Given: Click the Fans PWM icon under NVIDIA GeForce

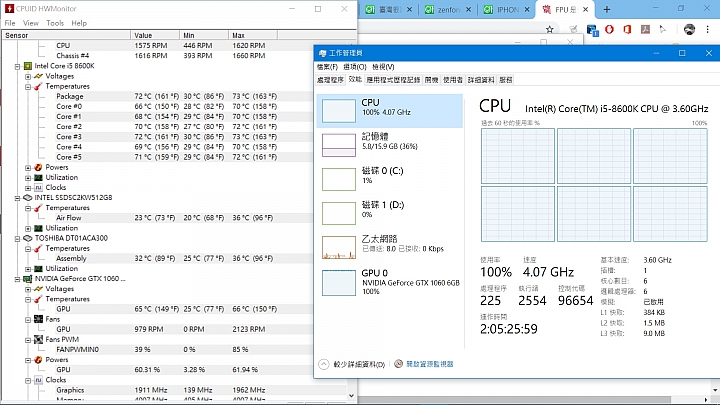Looking at the screenshot, I should coord(39,339).
